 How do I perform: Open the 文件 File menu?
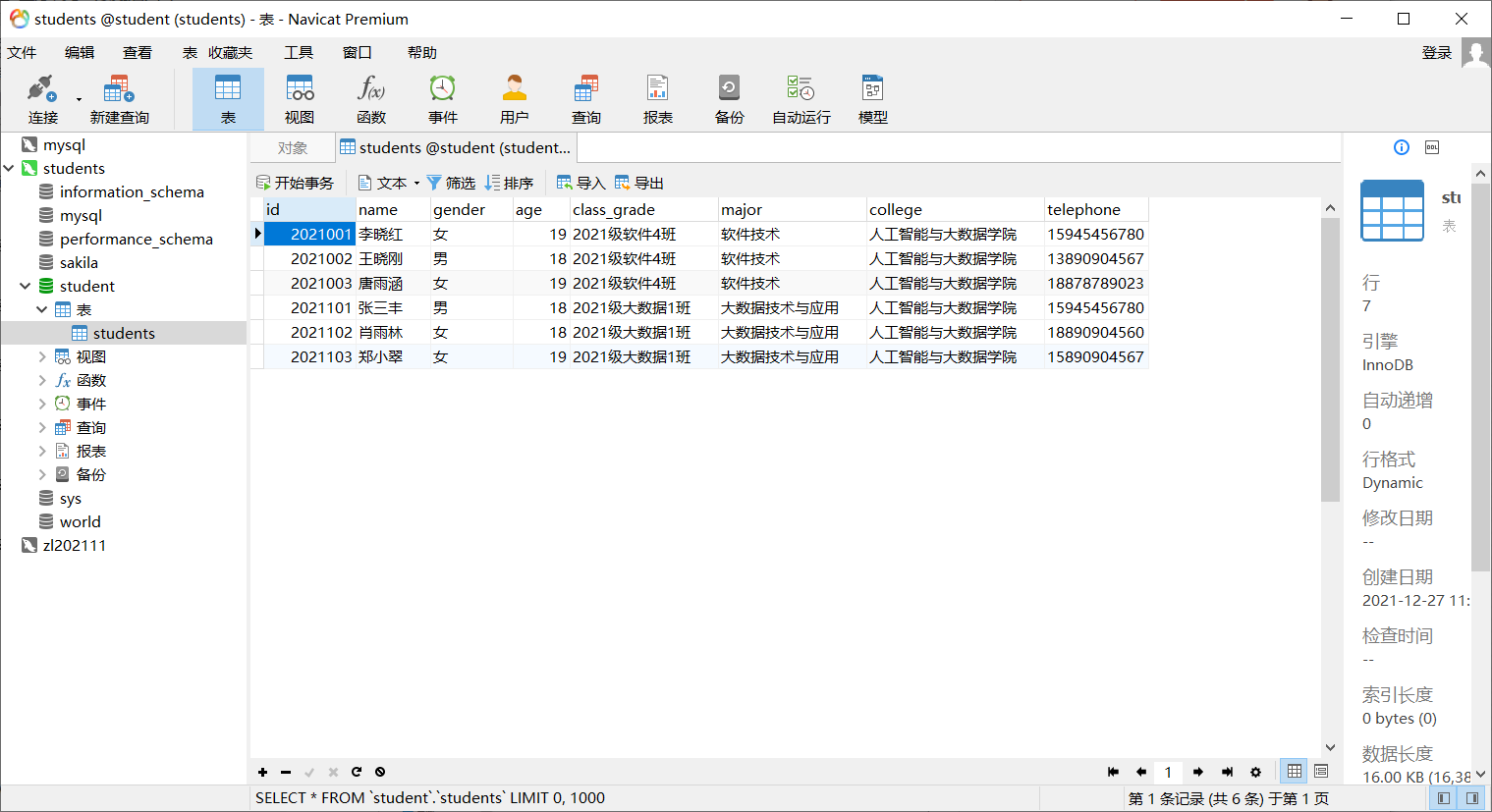pos(22,52)
